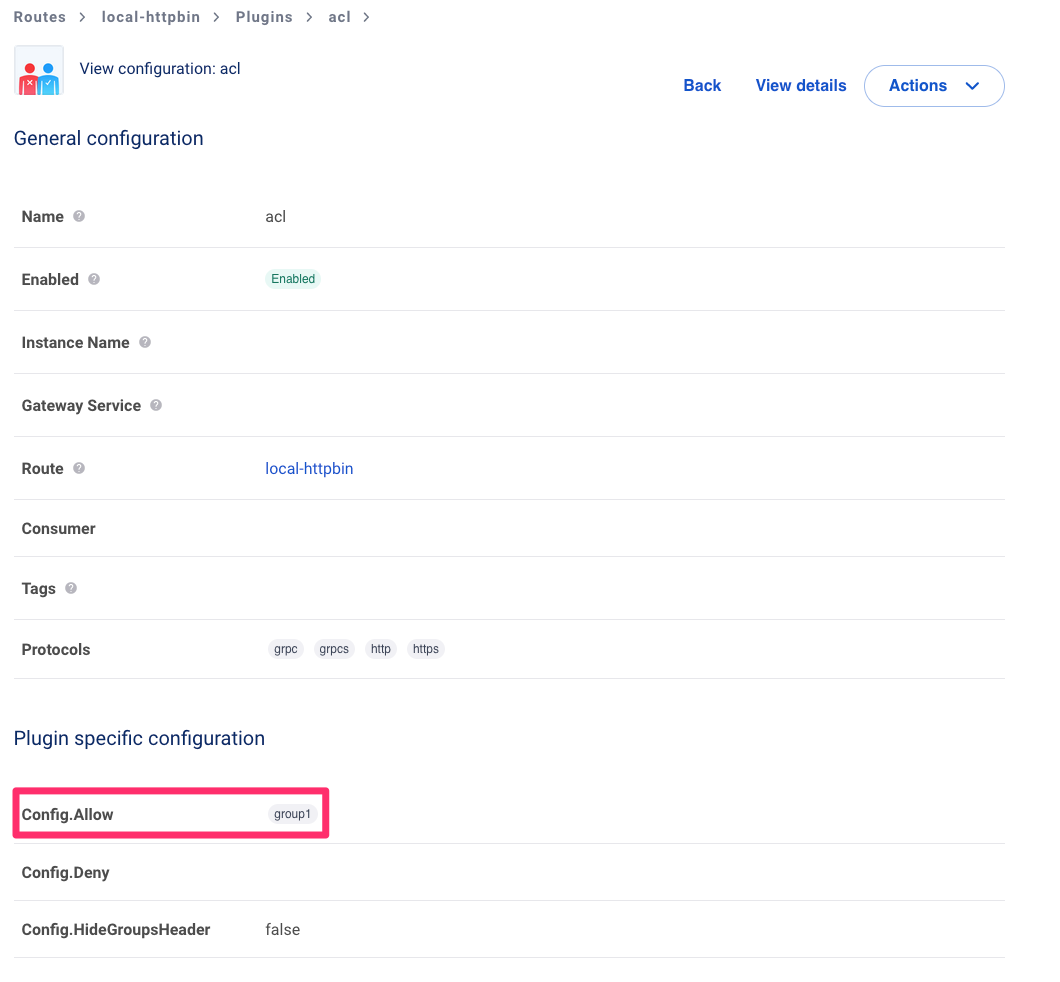The height and width of the screenshot is (982, 1060).
Task: Click the View configuration: acl title
Action: (x=160, y=69)
